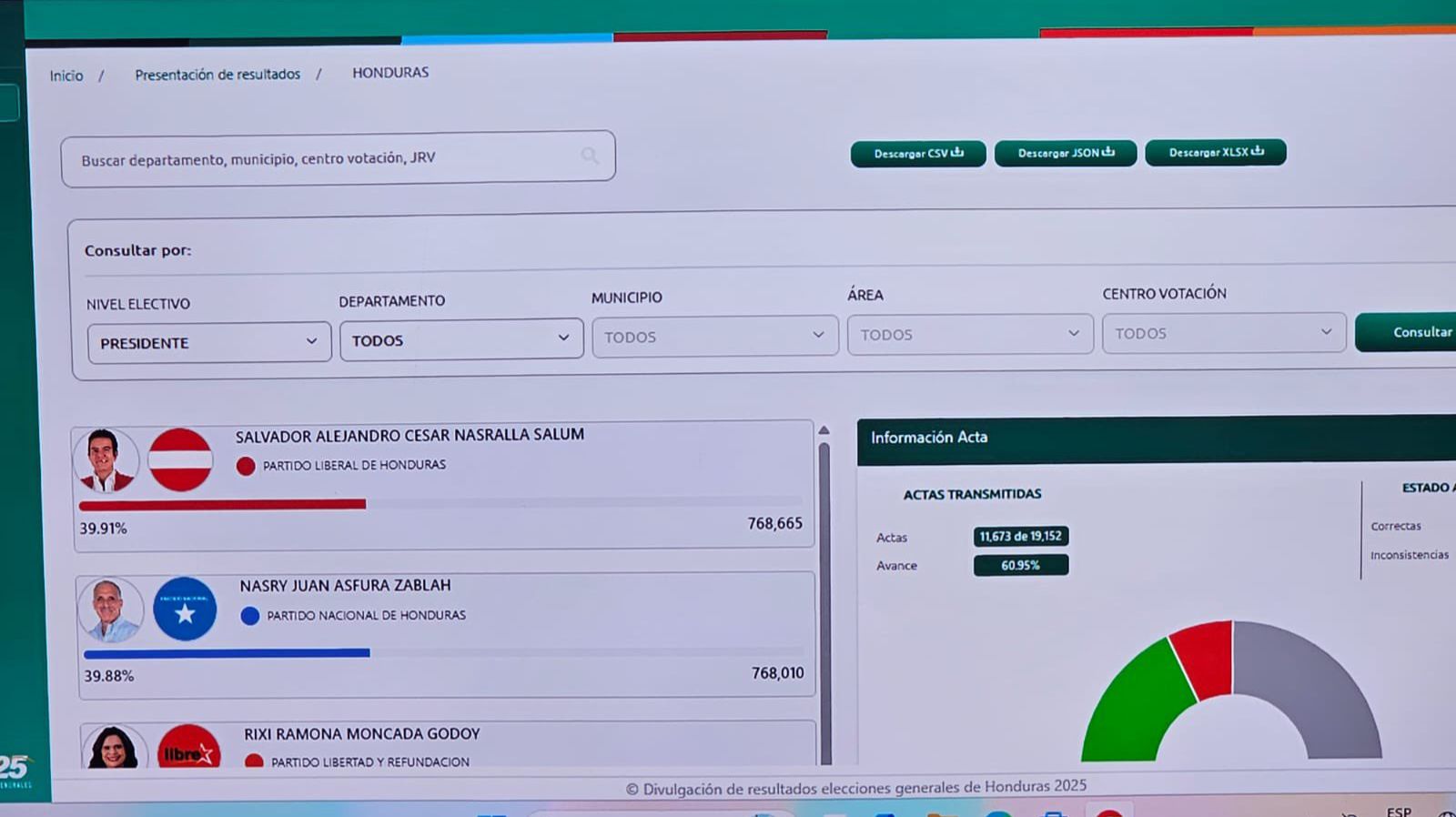
Task: Click the Partido Liberal flag logo
Action: tap(180, 460)
